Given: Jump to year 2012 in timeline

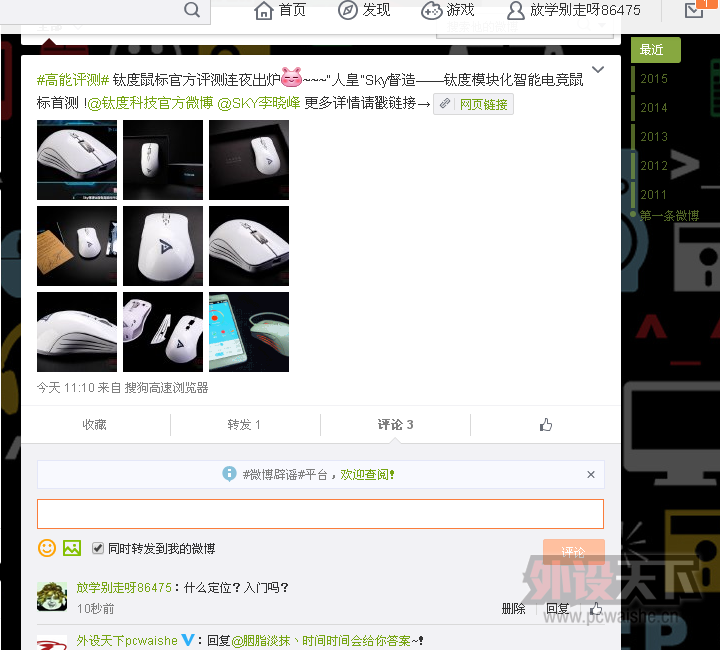Looking at the screenshot, I should (654, 165).
